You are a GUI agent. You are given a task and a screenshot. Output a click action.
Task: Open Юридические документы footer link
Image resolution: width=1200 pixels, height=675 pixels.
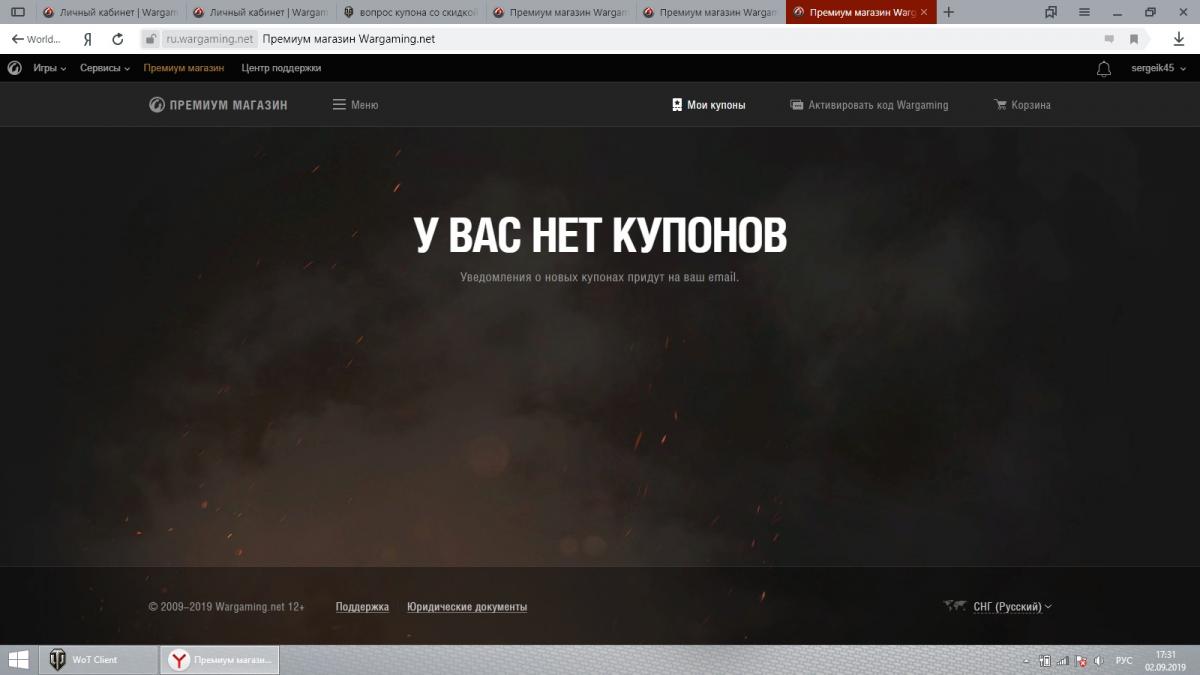[x=467, y=607]
